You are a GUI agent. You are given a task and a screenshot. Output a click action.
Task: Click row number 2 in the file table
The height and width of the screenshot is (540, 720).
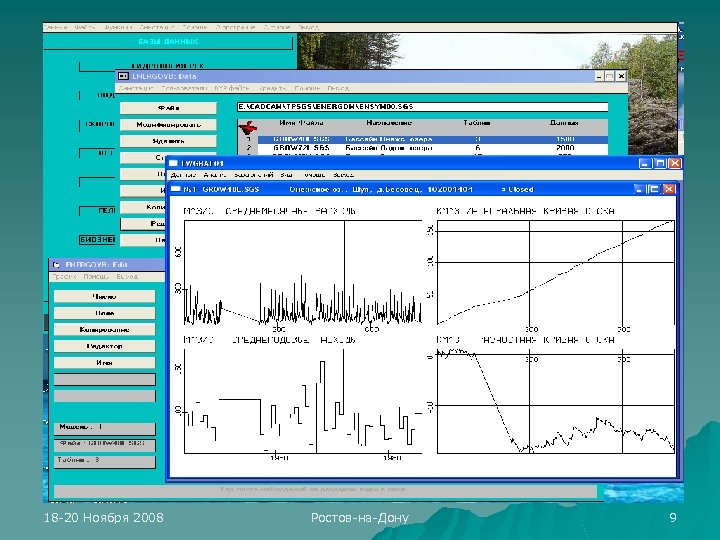[x=249, y=148]
